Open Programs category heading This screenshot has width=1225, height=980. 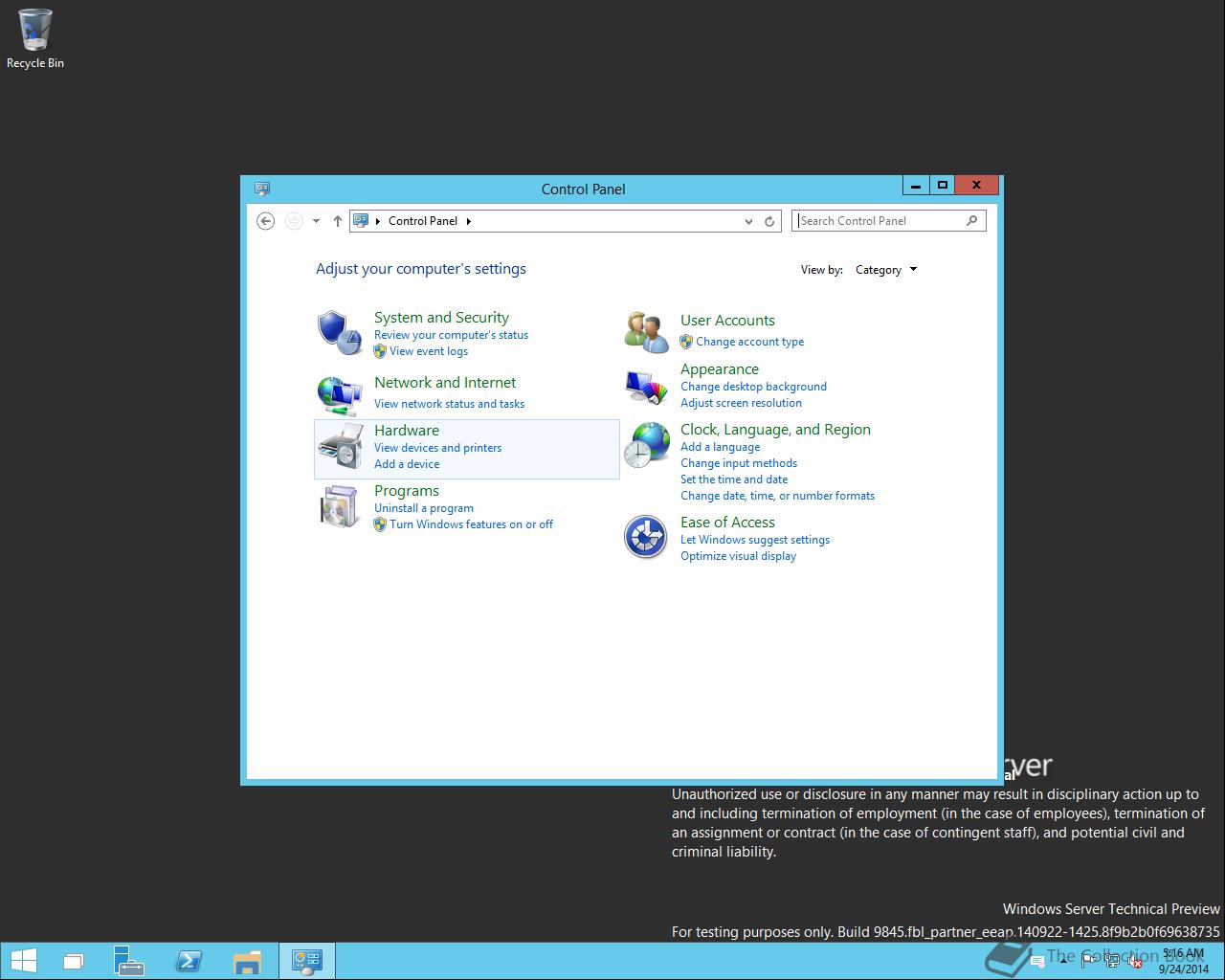coord(407,491)
